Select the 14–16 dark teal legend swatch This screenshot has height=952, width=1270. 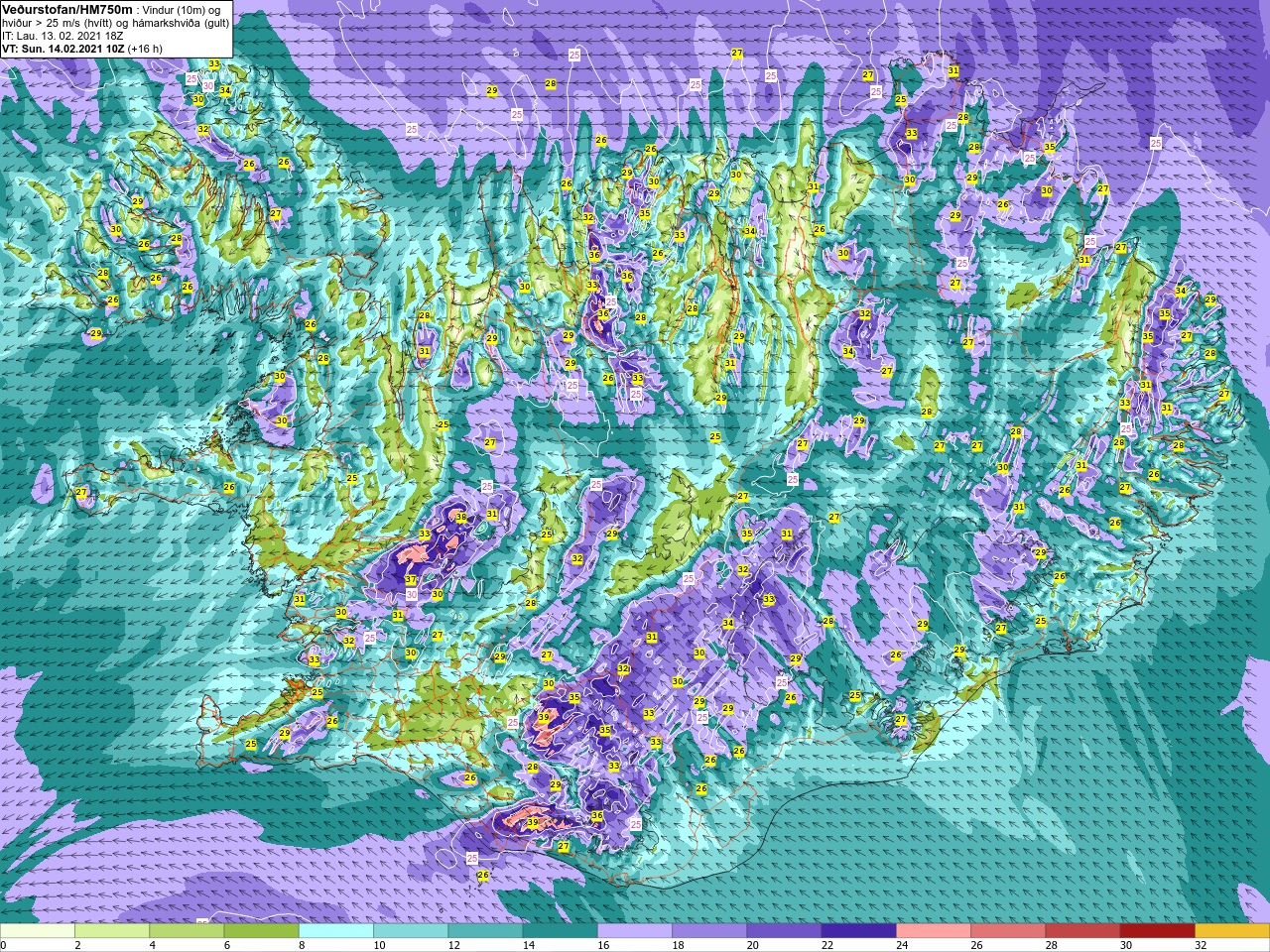coord(561,930)
